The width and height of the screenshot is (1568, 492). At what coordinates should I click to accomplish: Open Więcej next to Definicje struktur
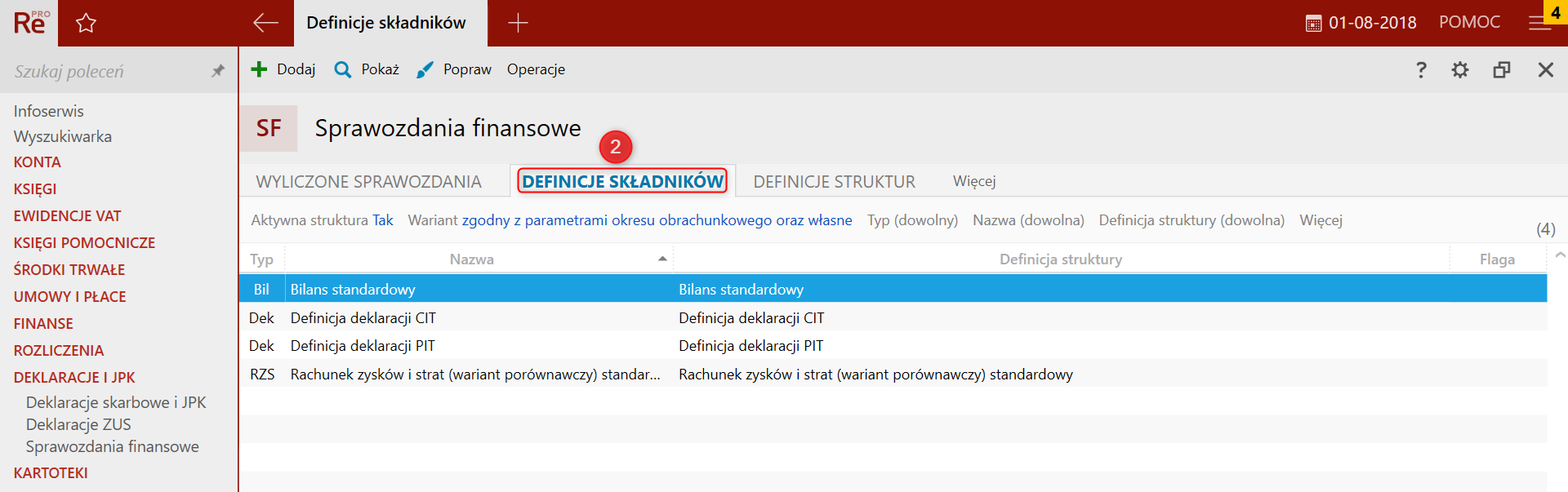click(974, 181)
